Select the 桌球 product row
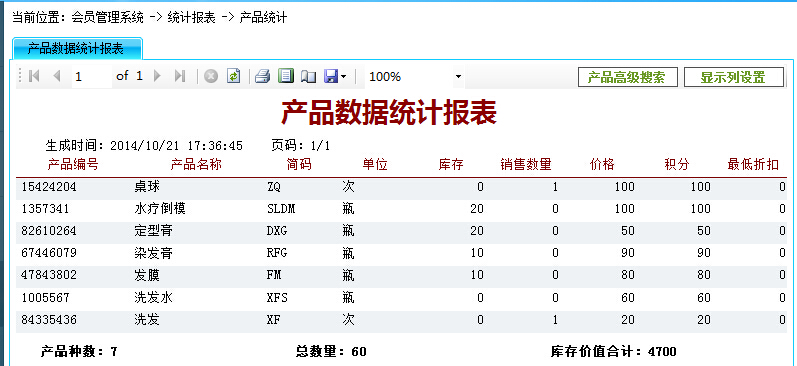This screenshot has width=797, height=366. (402, 187)
